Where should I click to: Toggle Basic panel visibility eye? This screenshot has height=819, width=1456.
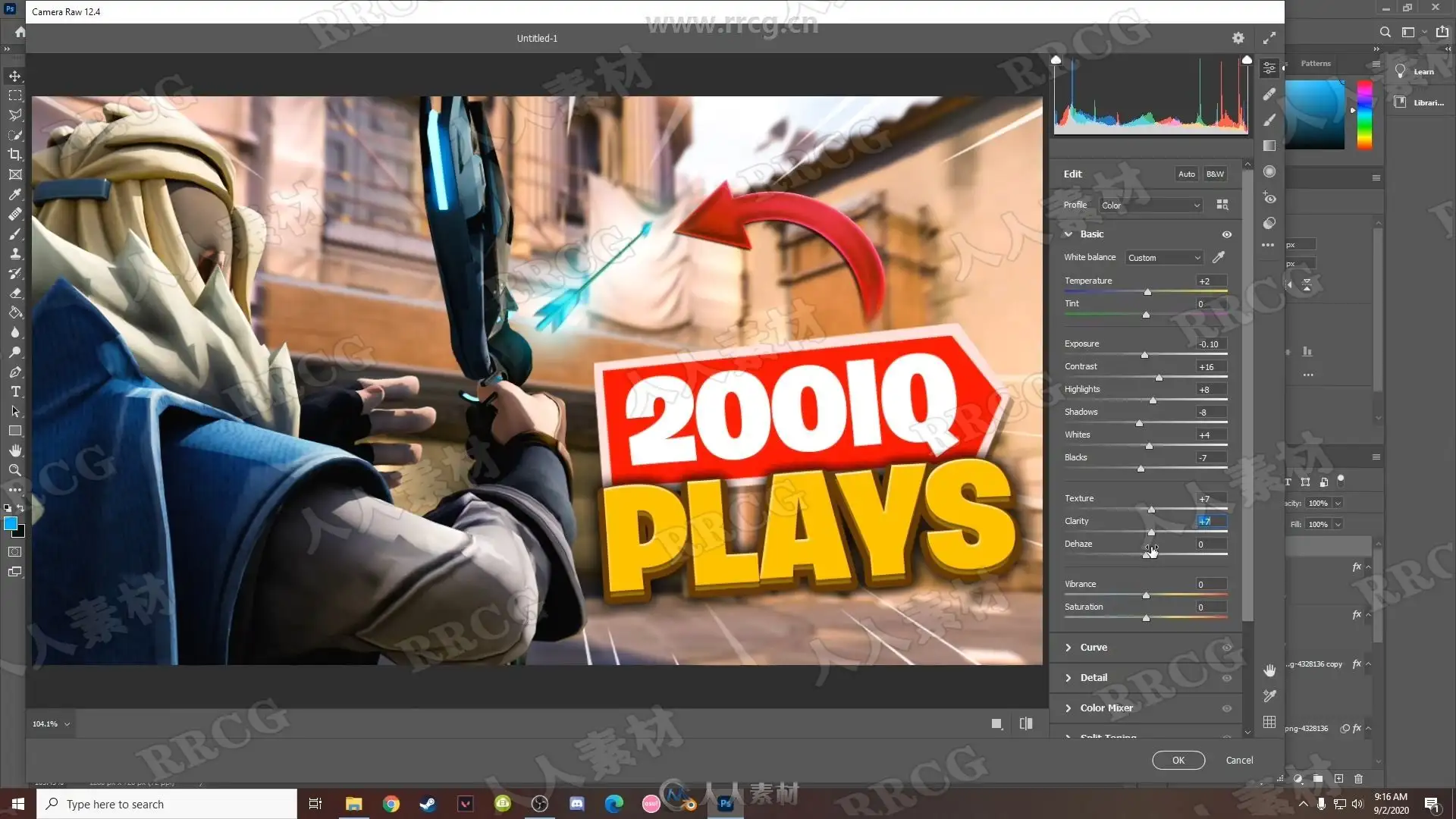coord(1226,234)
